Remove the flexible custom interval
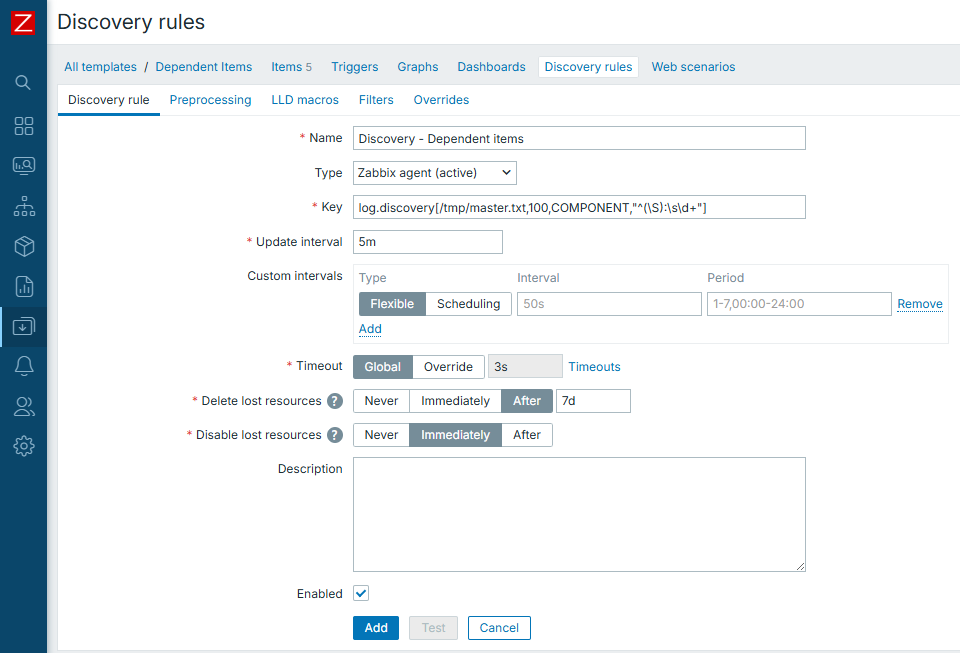The image size is (960, 653). click(x=919, y=304)
